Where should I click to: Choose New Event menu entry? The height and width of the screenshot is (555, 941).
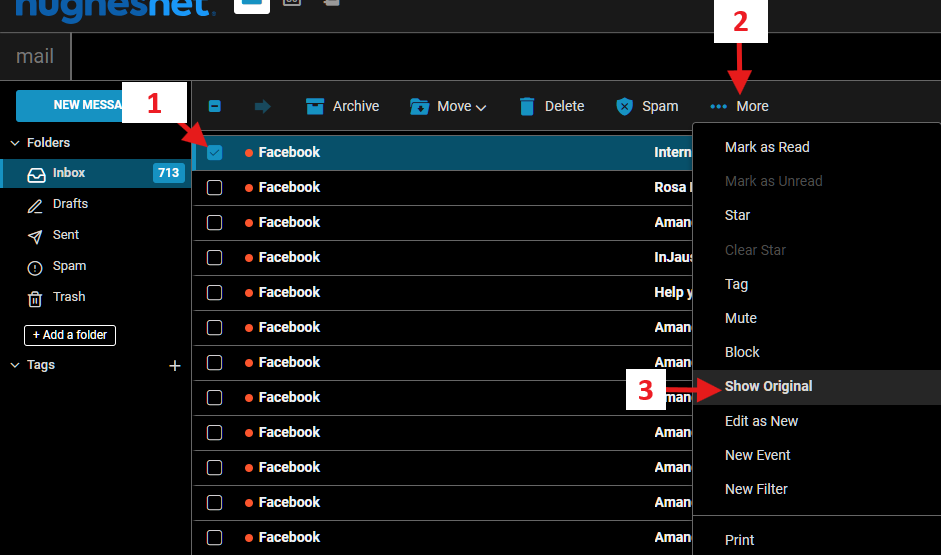click(x=757, y=455)
